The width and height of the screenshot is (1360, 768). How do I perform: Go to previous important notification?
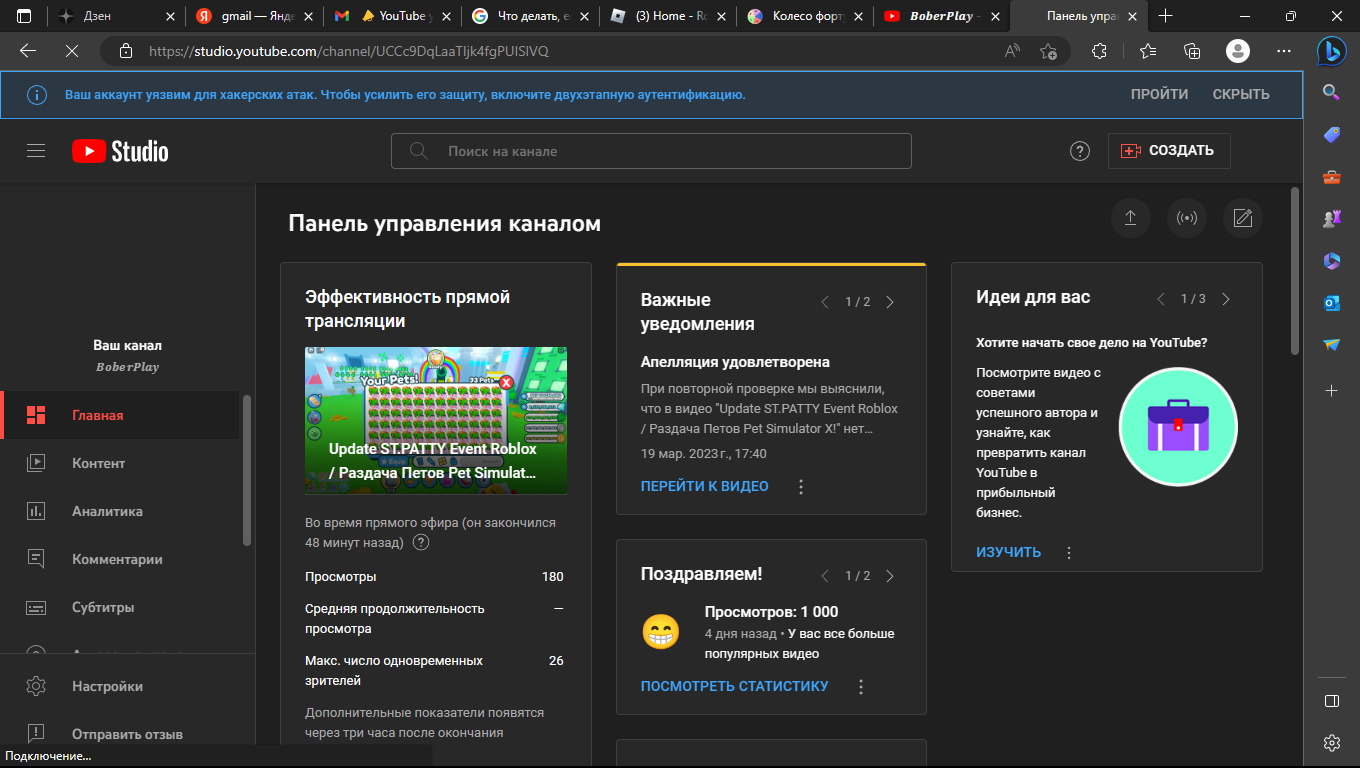[x=825, y=302]
